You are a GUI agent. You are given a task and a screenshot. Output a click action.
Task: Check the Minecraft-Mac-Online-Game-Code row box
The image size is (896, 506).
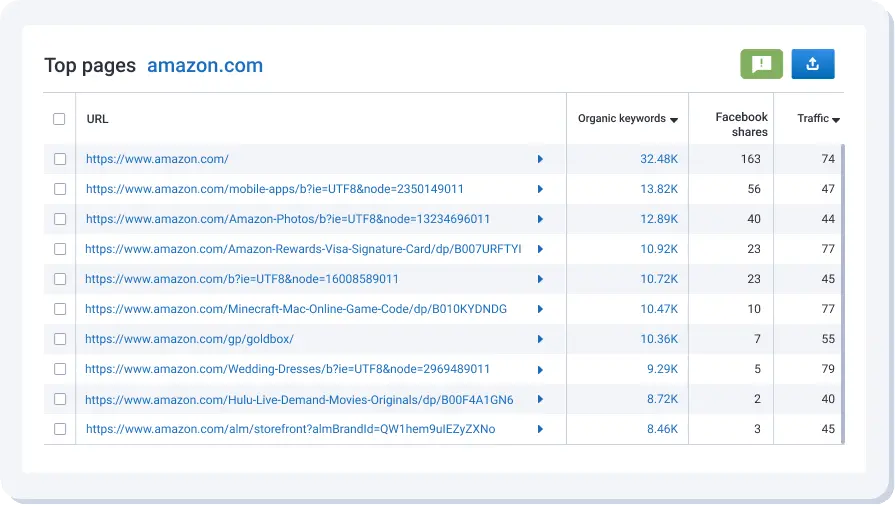coord(60,309)
